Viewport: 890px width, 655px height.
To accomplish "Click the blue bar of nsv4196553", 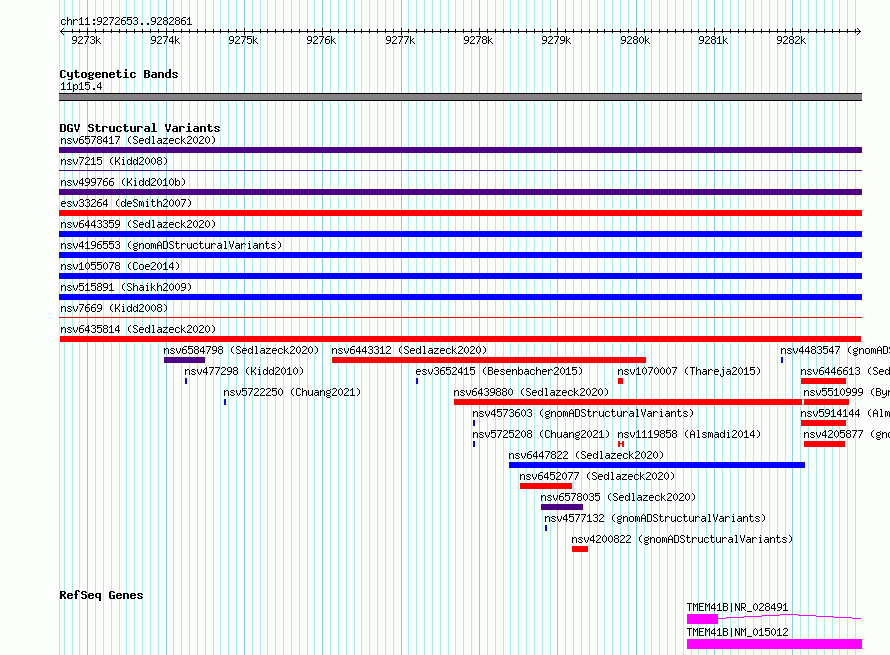I will click(460, 255).
